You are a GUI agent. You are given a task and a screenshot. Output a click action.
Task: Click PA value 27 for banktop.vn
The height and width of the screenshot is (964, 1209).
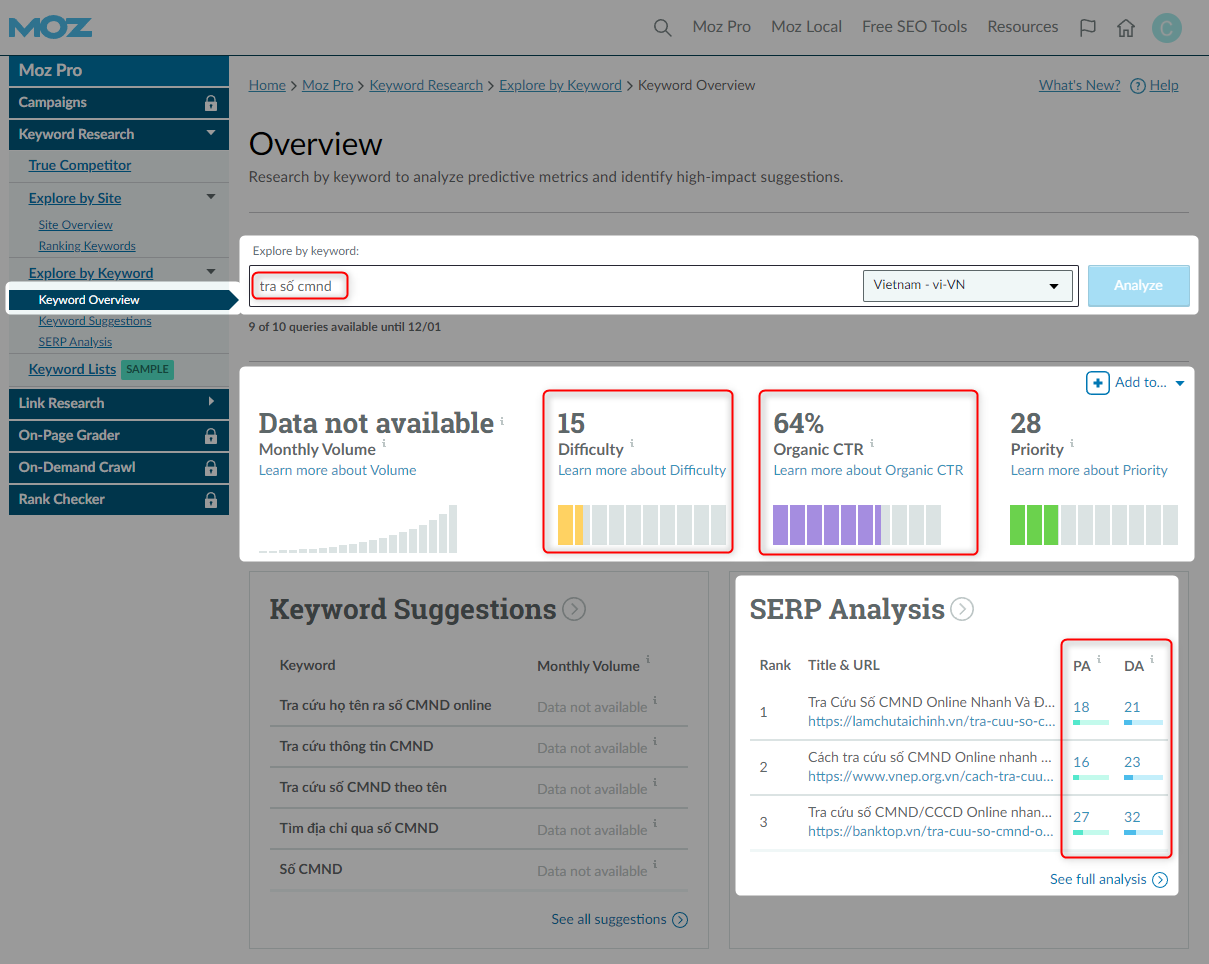click(1081, 817)
